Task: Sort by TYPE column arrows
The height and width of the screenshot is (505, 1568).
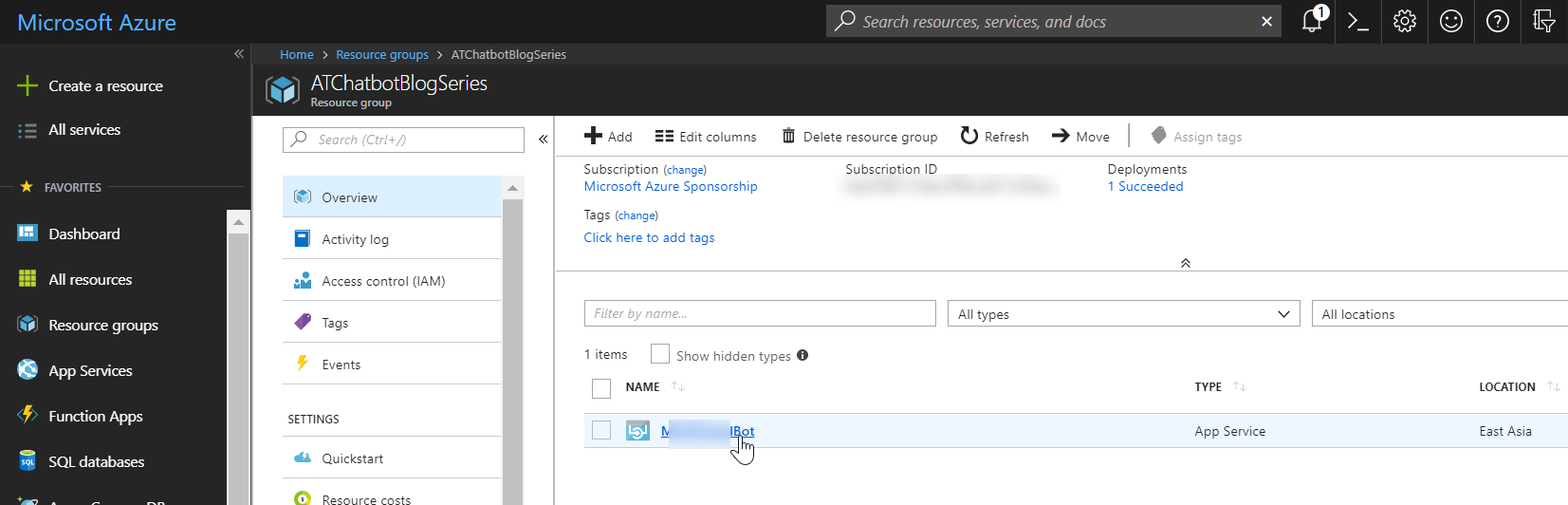Action: [1240, 386]
